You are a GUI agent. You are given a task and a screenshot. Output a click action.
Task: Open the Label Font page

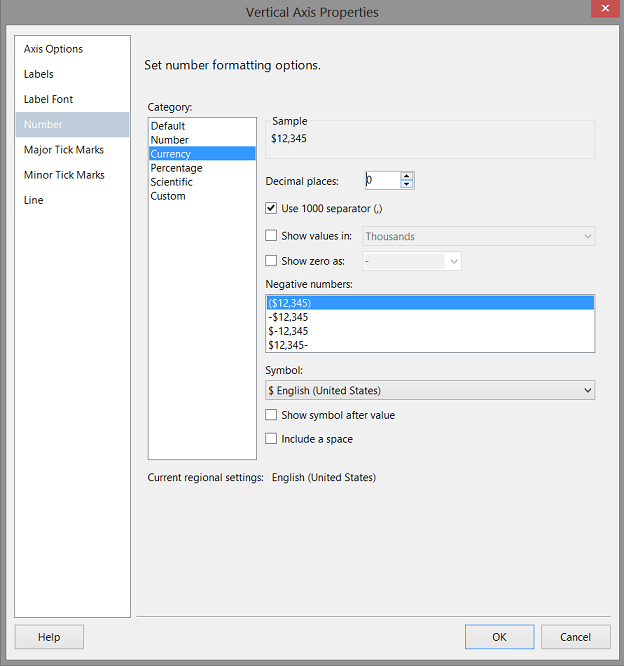[x=49, y=99]
